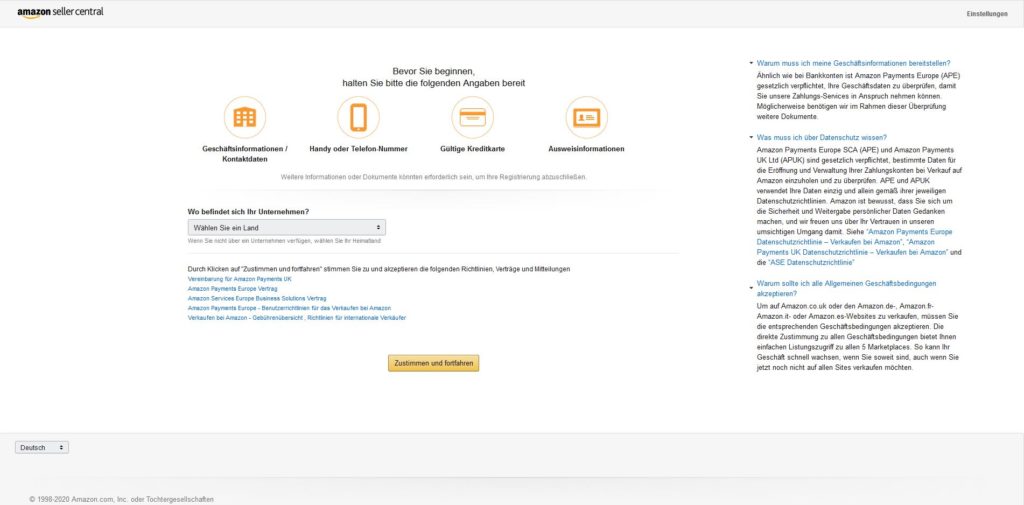This screenshot has width=1024, height=505.
Task: Click the 'Gültige Kreditkarte' label
Action: pyautogui.click(x=472, y=149)
